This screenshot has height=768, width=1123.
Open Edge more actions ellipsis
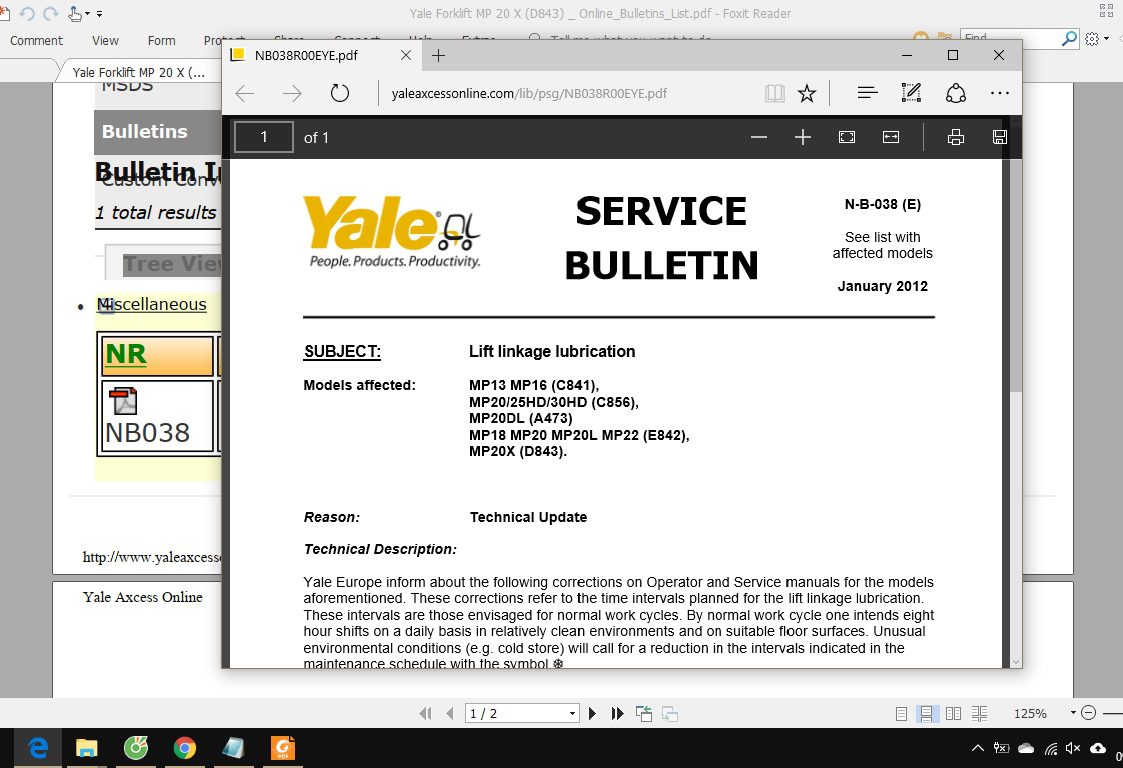[x=999, y=93]
